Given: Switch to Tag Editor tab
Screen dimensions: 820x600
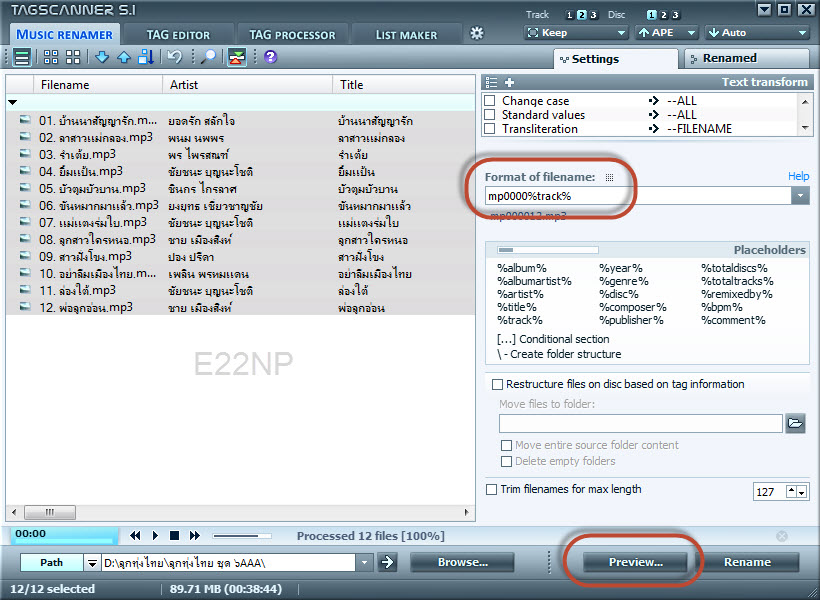Looking at the screenshot, I should [x=178, y=35].
